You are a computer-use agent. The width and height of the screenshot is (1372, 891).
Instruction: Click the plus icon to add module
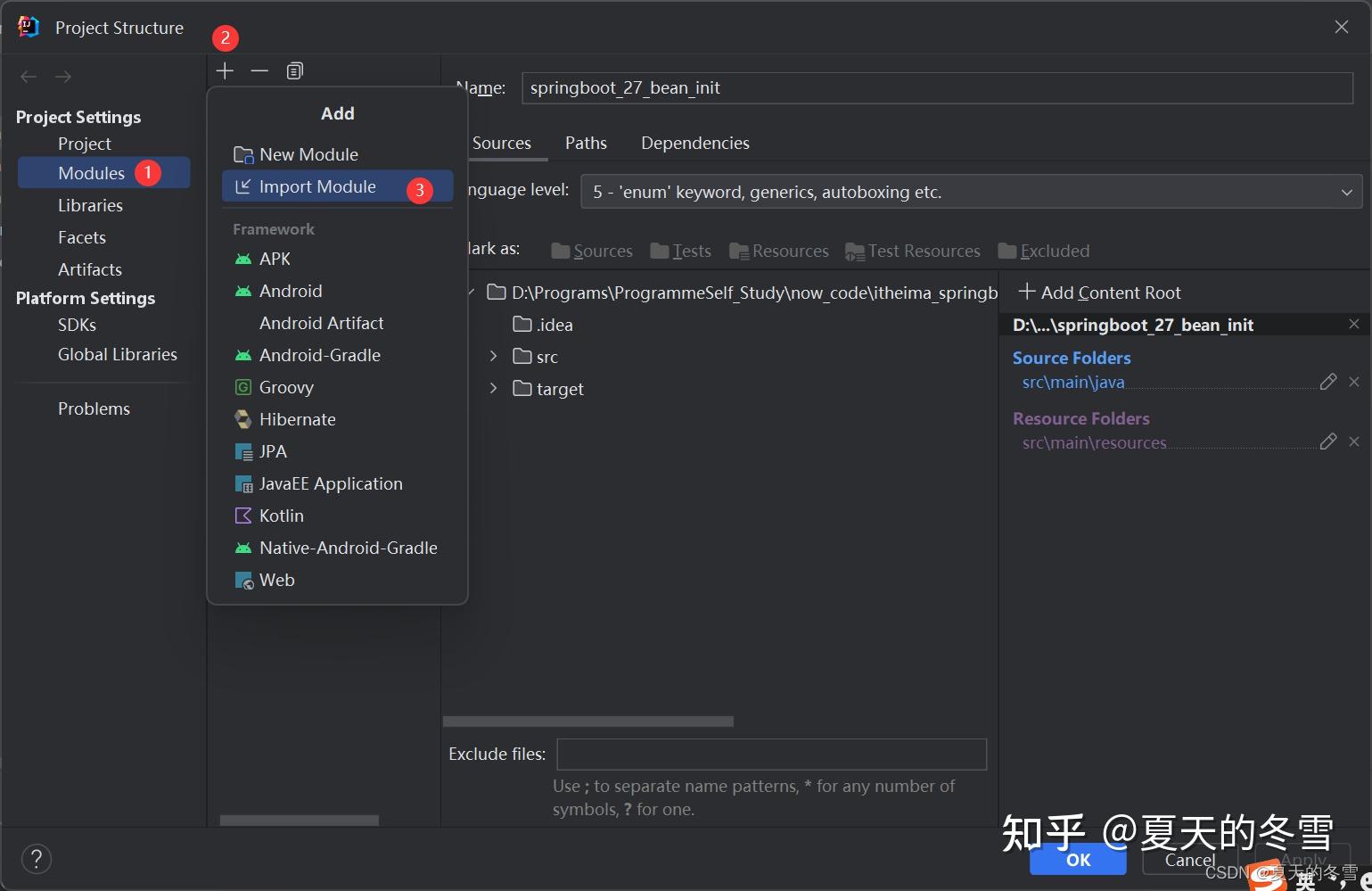click(x=225, y=70)
